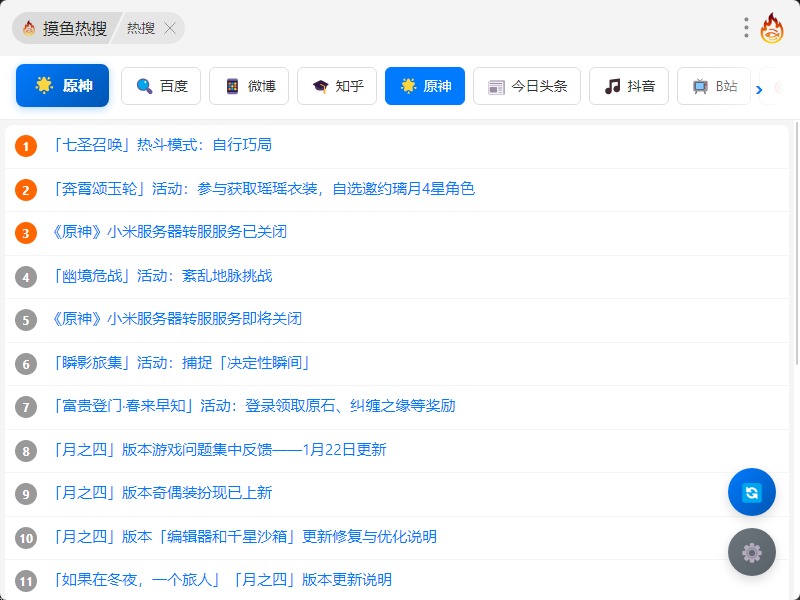Select the 知乎 tab

337,86
